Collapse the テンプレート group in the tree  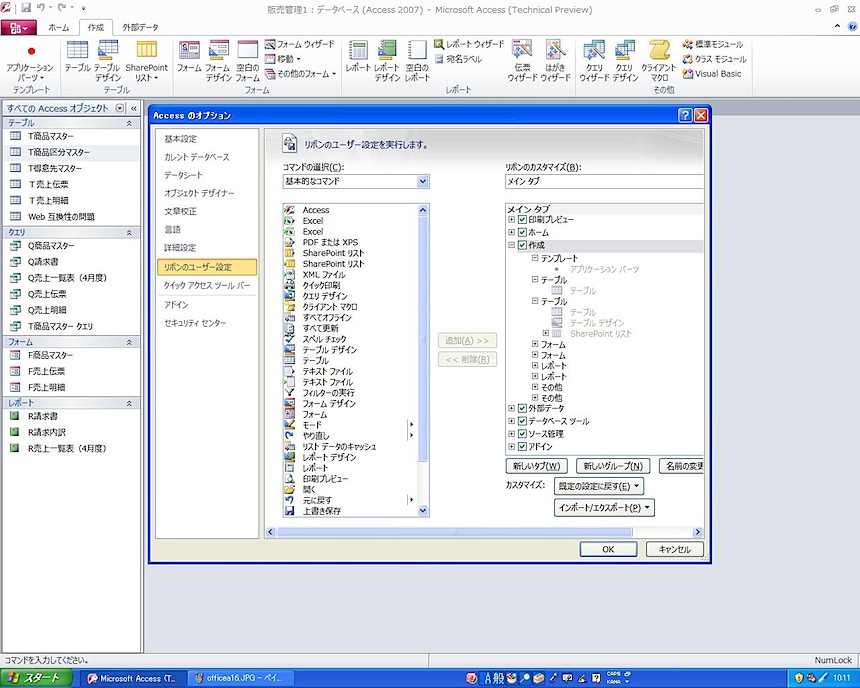(x=535, y=258)
